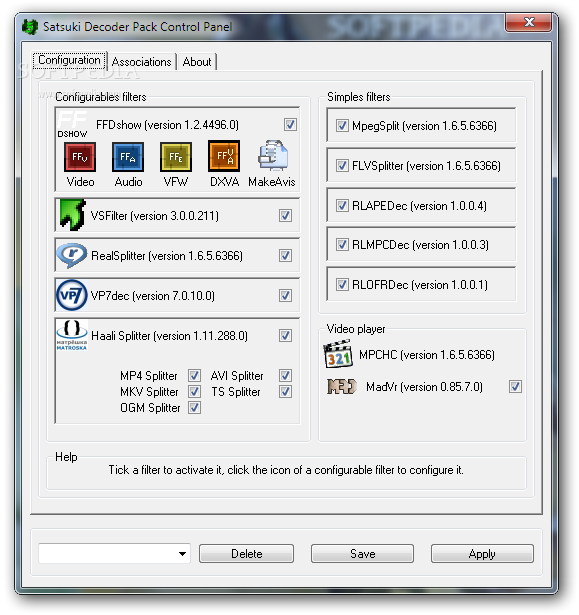Launch the MakeAvis tool icon

[x=273, y=155]
